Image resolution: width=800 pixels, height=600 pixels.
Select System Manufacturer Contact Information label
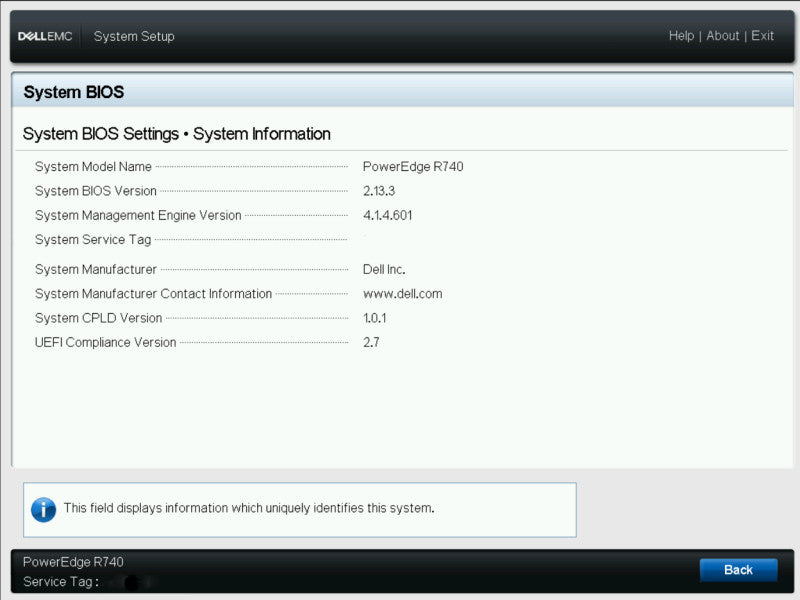click(154, 294)
